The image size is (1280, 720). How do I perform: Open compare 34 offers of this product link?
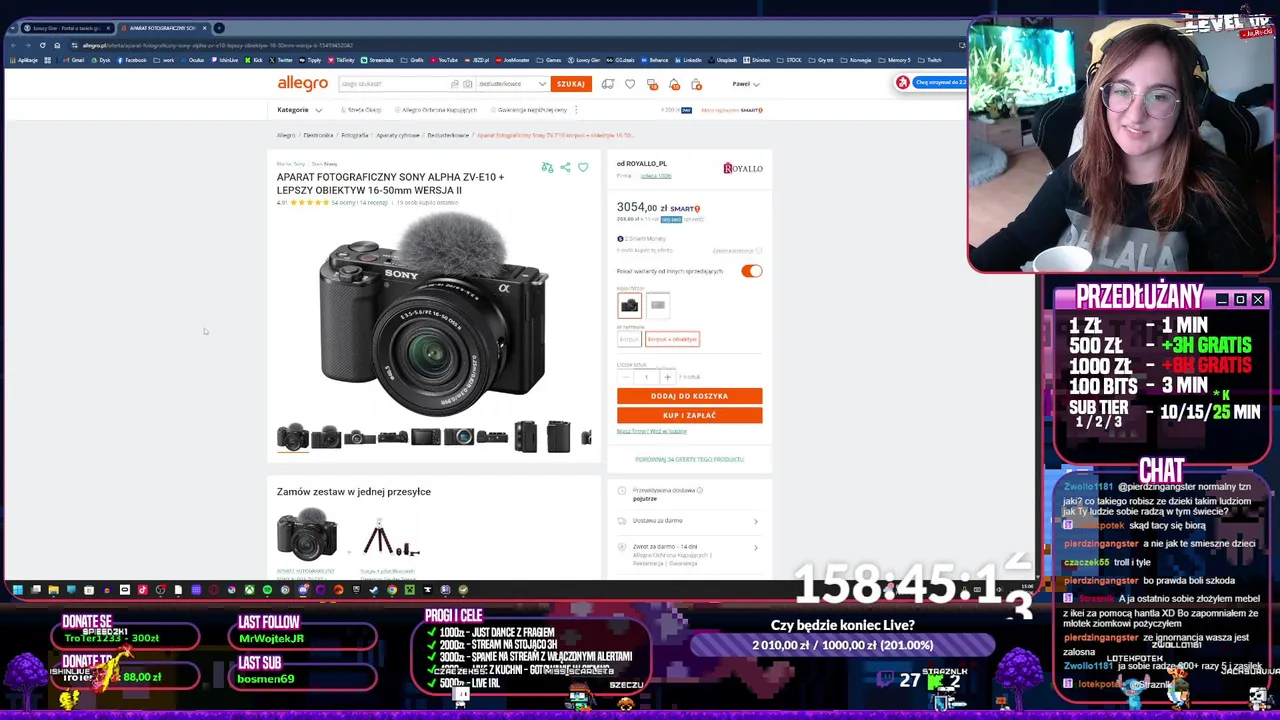(x=689, y=459)
